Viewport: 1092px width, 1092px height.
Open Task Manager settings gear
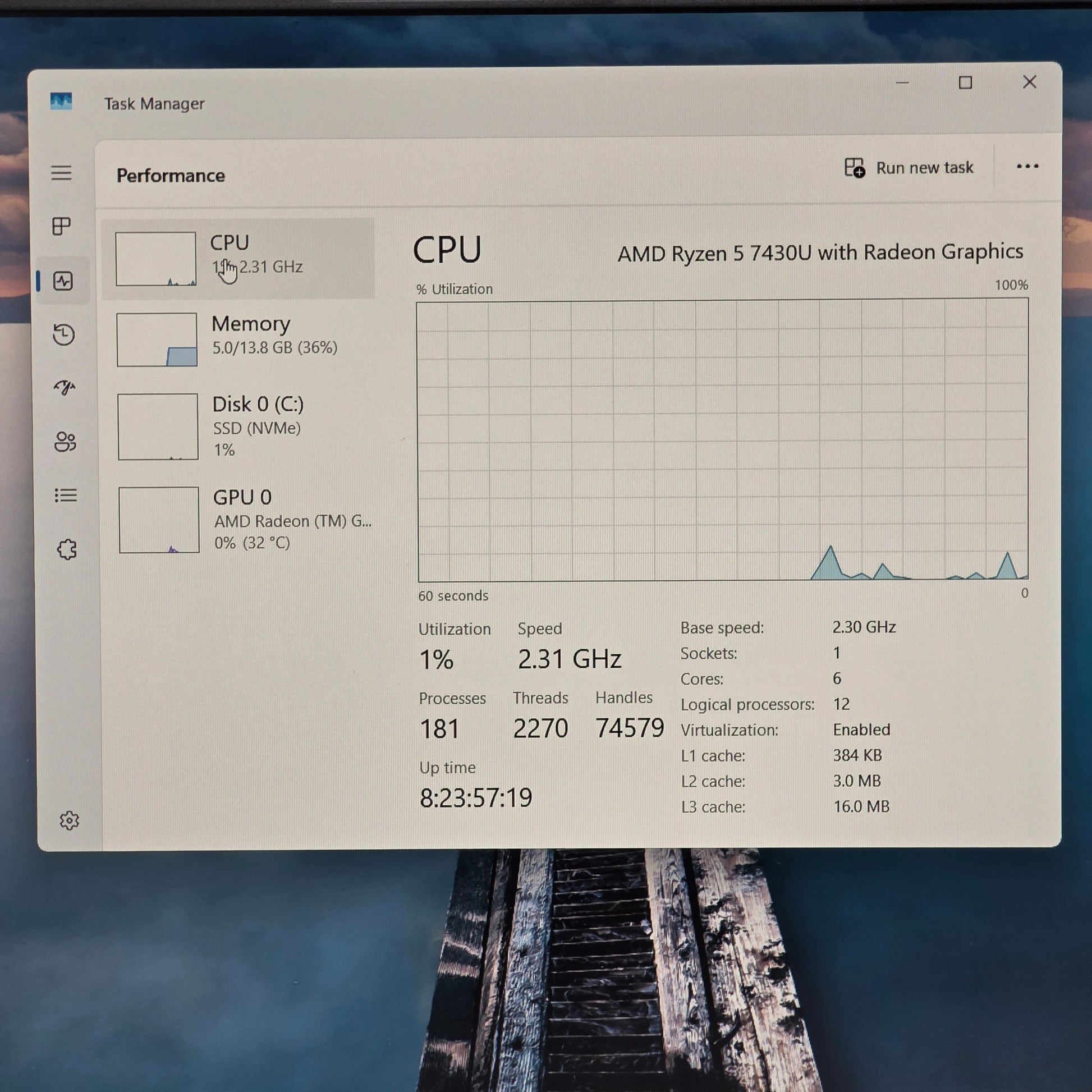(x=69, y=821)
